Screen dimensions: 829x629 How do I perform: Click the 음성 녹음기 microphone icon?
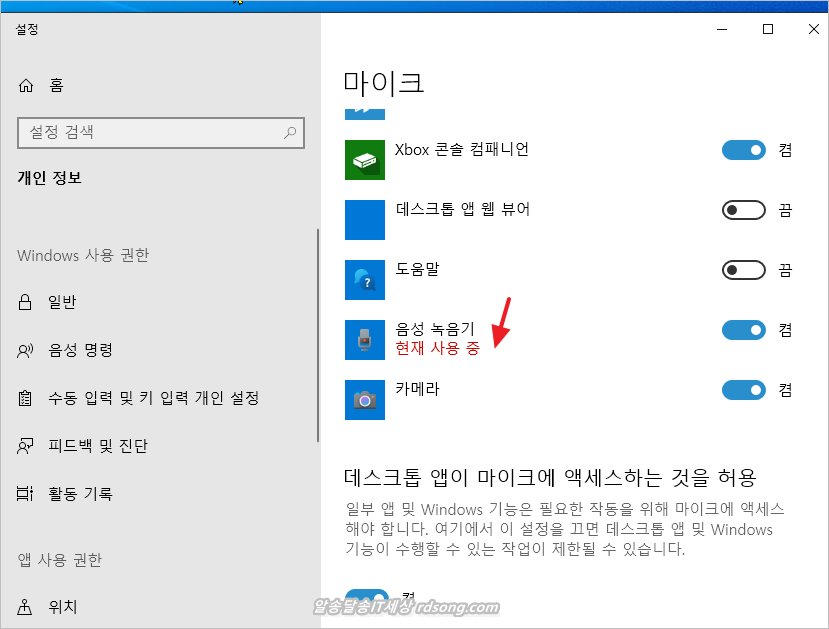(x=365, y=340)
